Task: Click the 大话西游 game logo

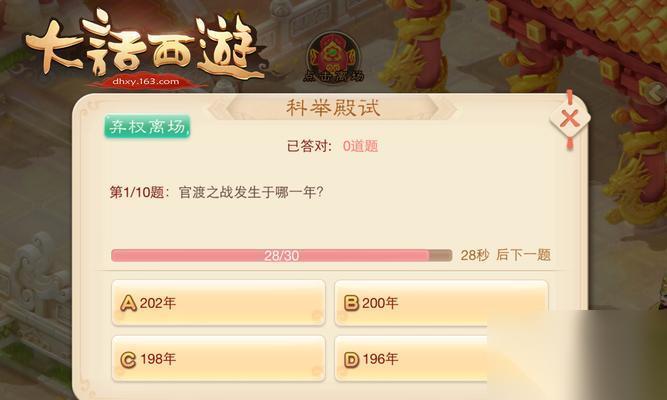Action: [144, 45]
